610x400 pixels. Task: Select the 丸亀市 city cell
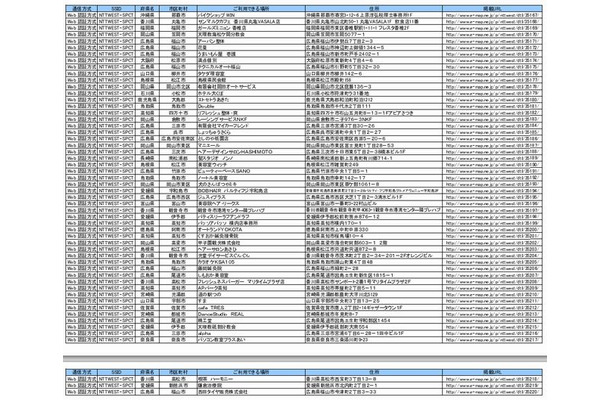(178, 21)
